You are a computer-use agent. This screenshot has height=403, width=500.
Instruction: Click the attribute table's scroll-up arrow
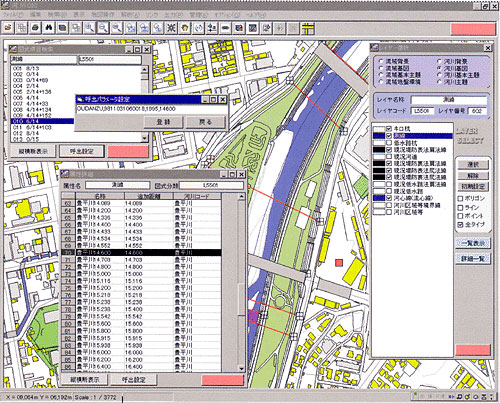pos(242,197)
